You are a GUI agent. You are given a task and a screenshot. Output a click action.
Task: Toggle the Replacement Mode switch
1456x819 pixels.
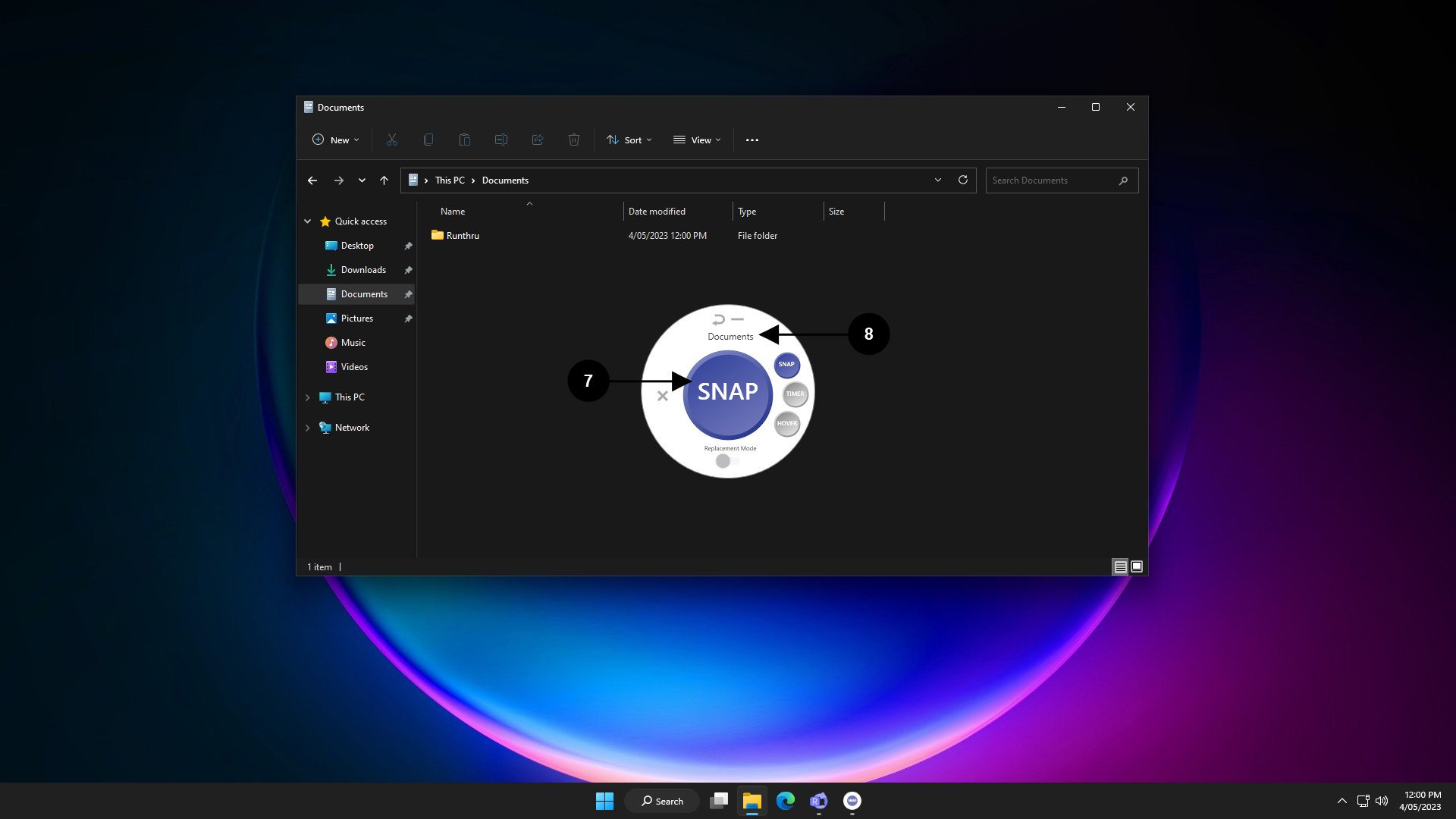726,461
